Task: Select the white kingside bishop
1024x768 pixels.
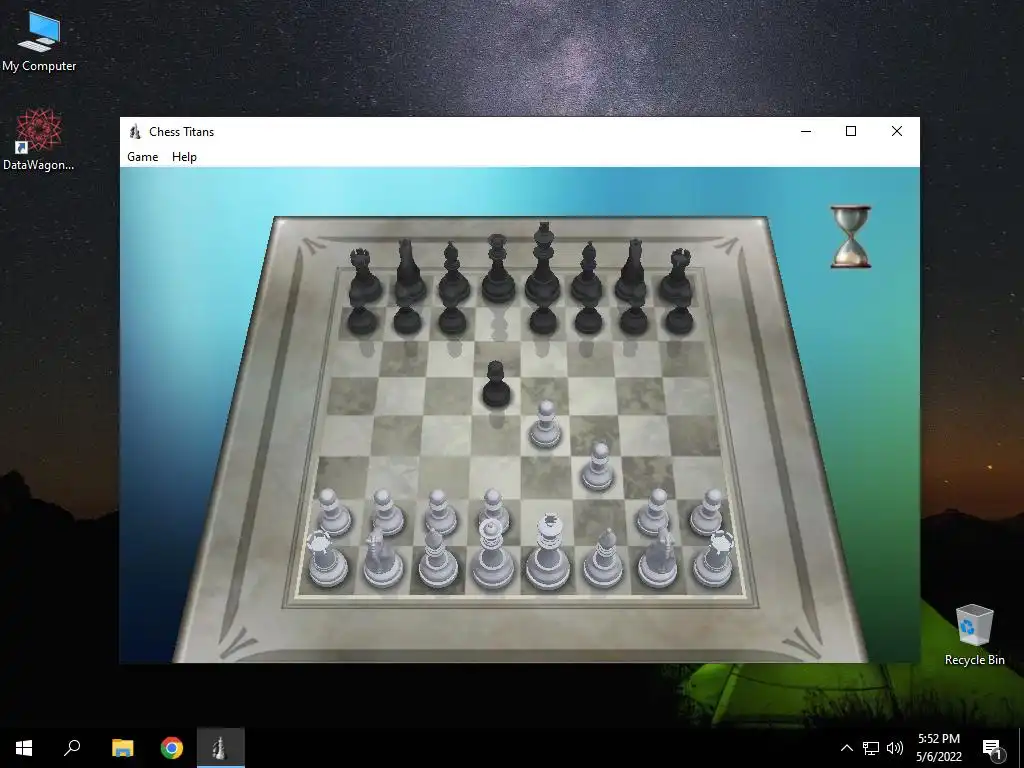Action: tap(603, 557)
